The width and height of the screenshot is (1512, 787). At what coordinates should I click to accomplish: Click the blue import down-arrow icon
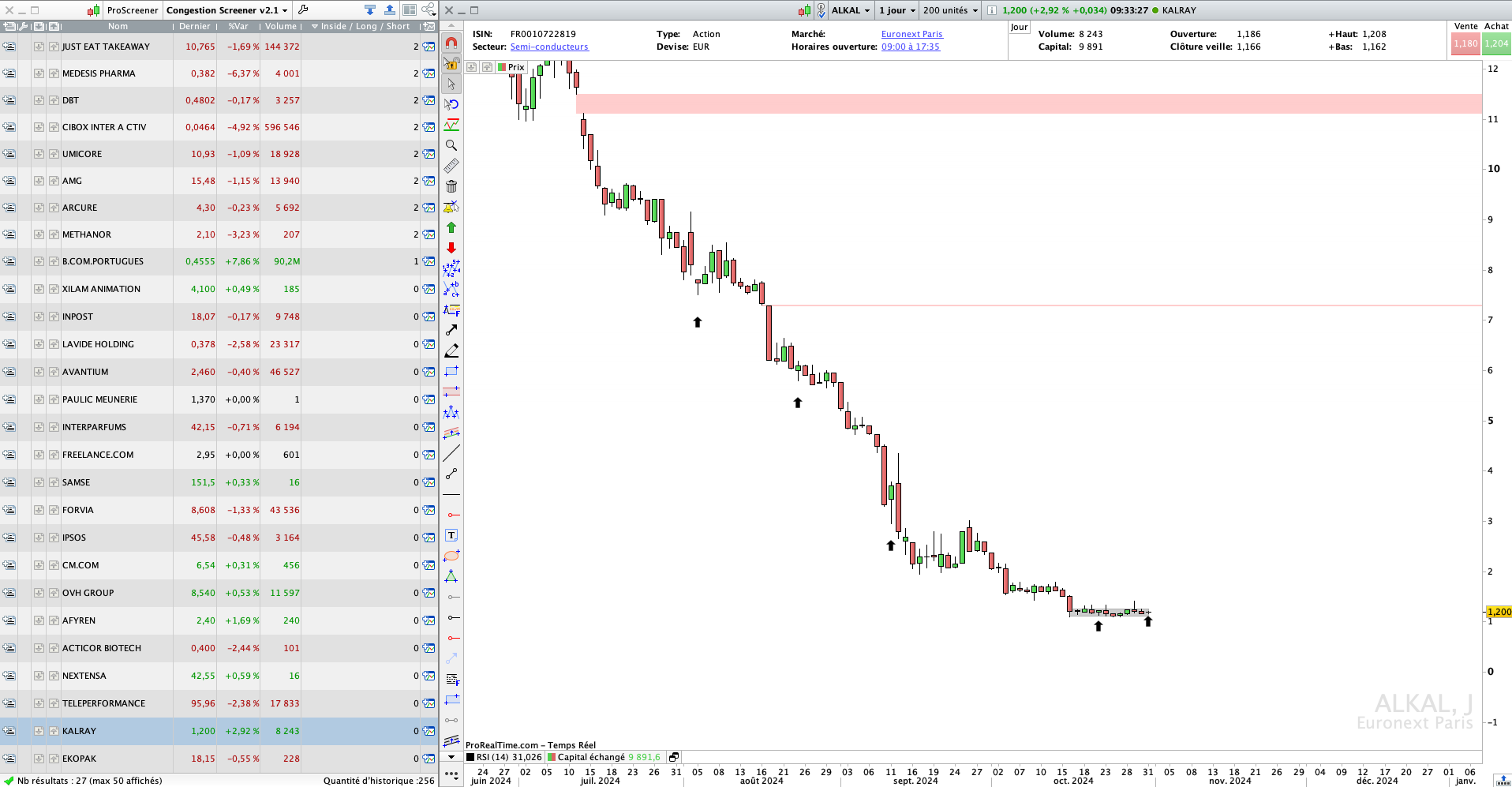369,10
